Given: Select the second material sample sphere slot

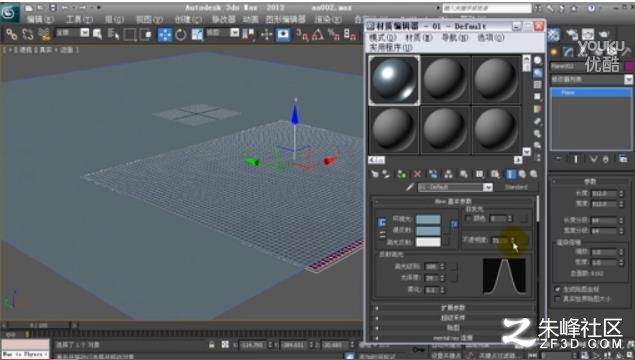Looking at the screenshot, I should (445, 80).
